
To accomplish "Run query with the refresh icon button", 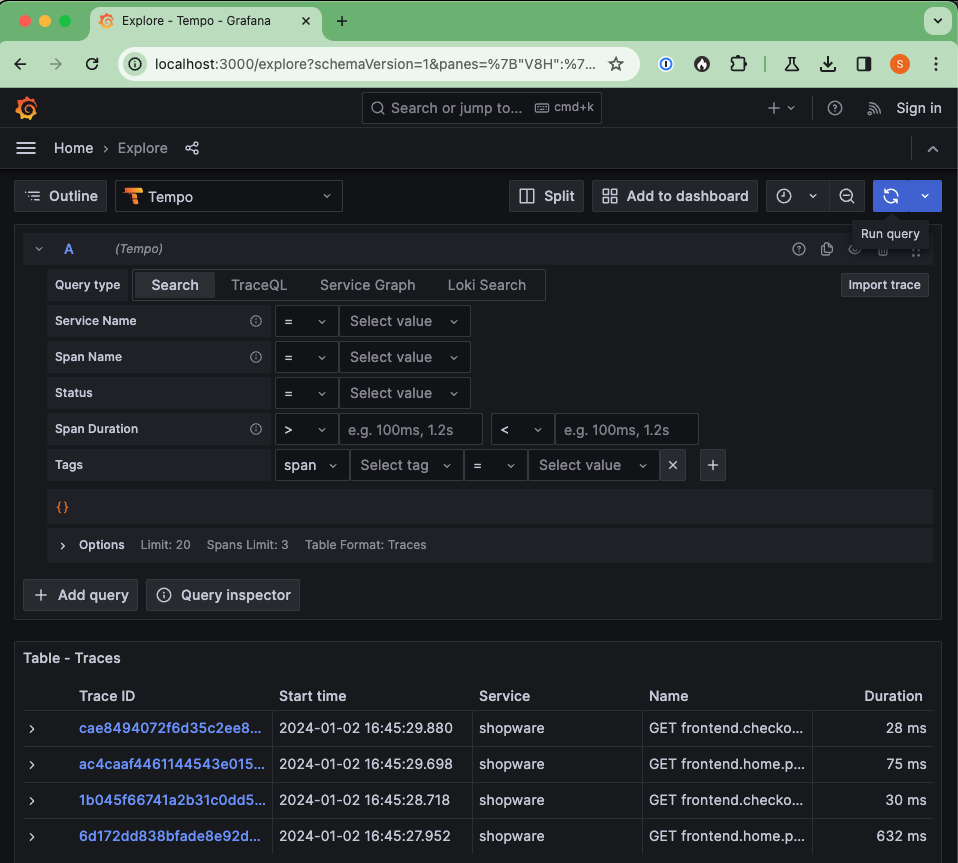I will click(x=891, y=196).
